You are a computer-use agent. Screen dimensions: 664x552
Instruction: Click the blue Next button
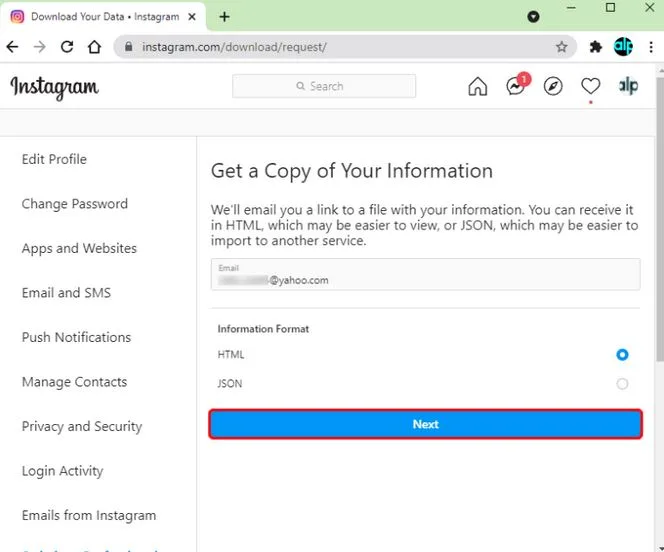coord(426,424)
